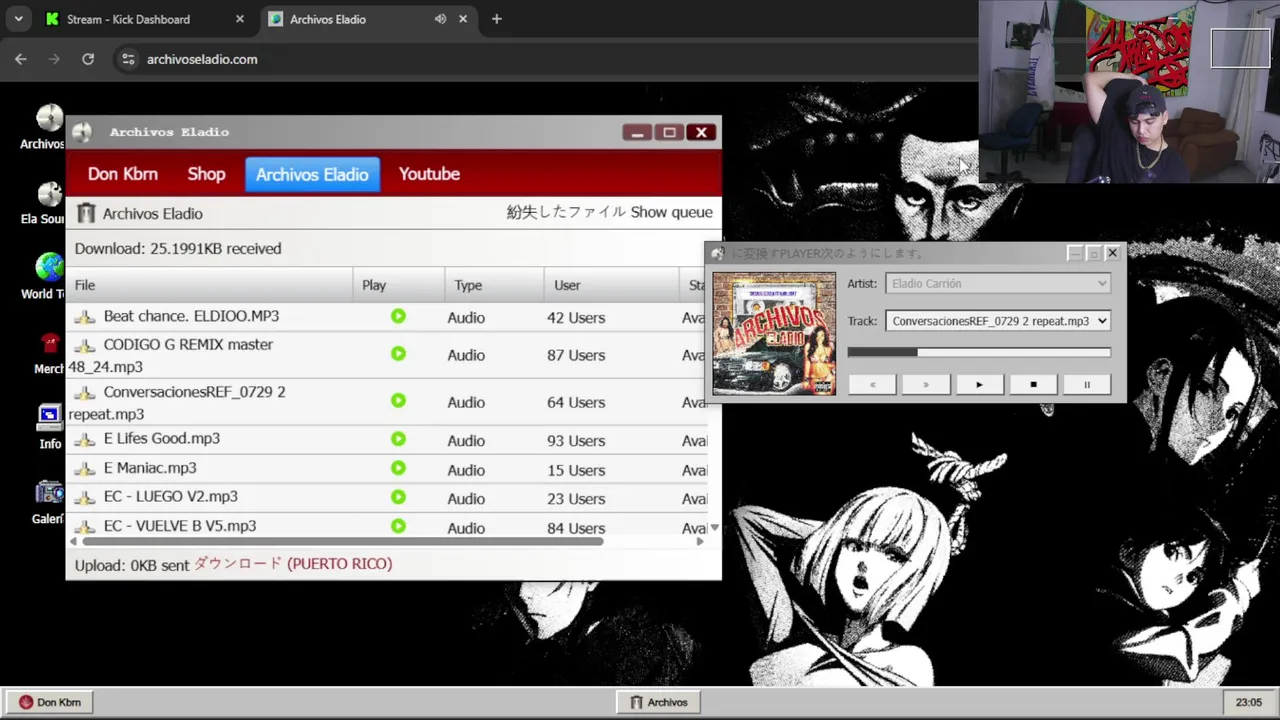
Task: Skip to previous track in player
Action: tap(872, 384)
